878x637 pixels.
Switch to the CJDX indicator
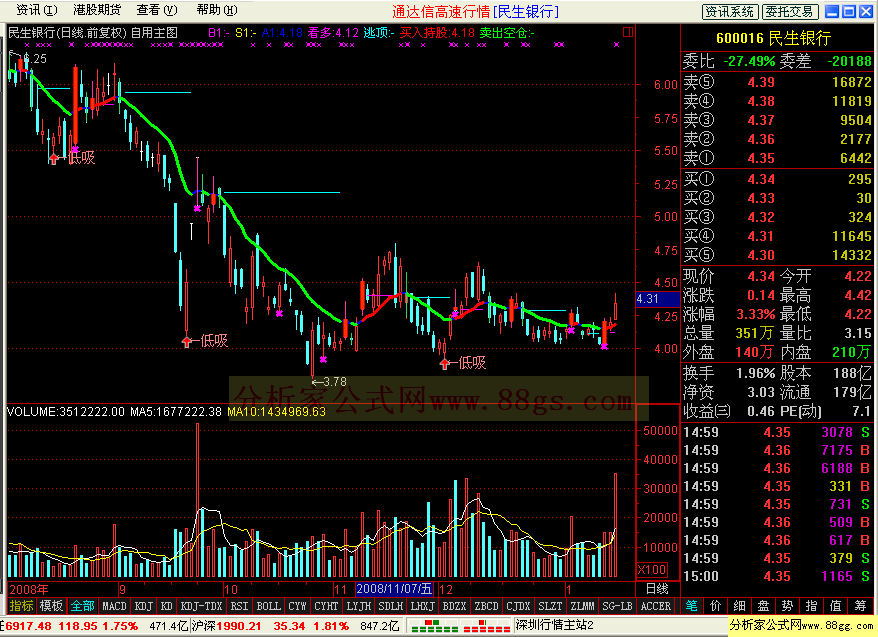pyautogui.click(x=518, y=606)
